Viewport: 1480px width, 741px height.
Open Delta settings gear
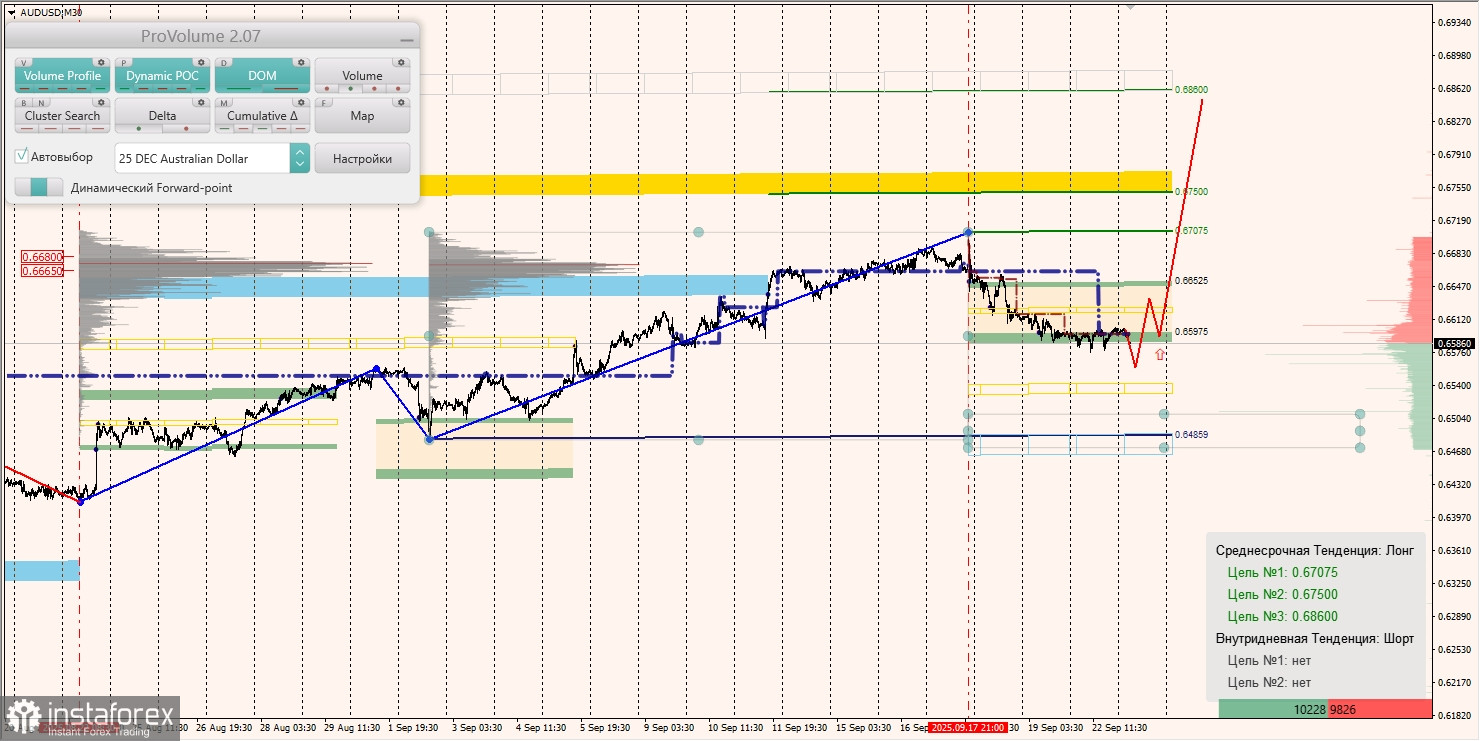coord(200,102)
